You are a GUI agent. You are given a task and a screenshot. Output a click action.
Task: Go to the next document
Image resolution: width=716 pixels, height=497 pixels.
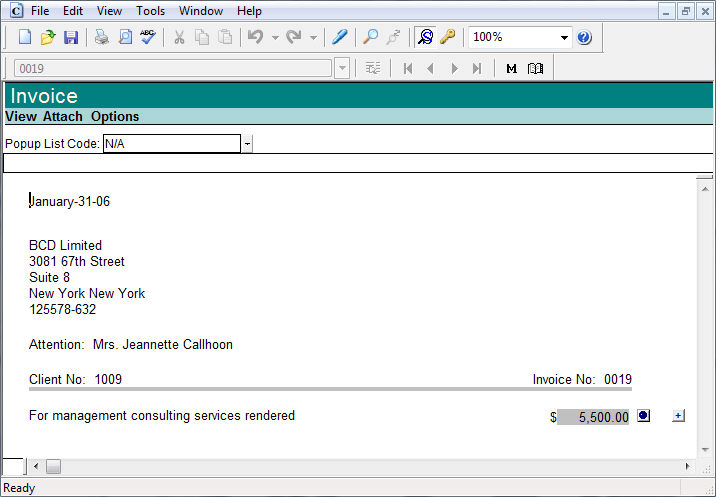(x=454, y=69)
